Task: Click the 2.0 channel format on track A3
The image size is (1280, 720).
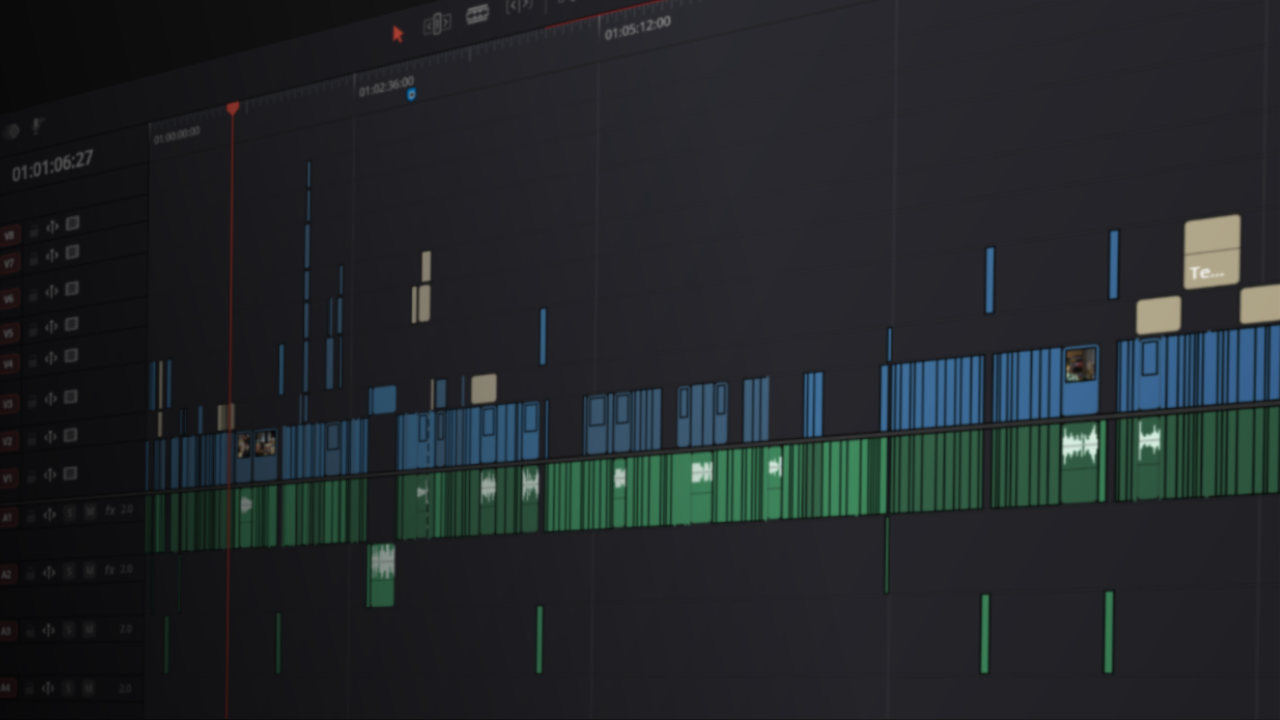Action: [124, 626]
